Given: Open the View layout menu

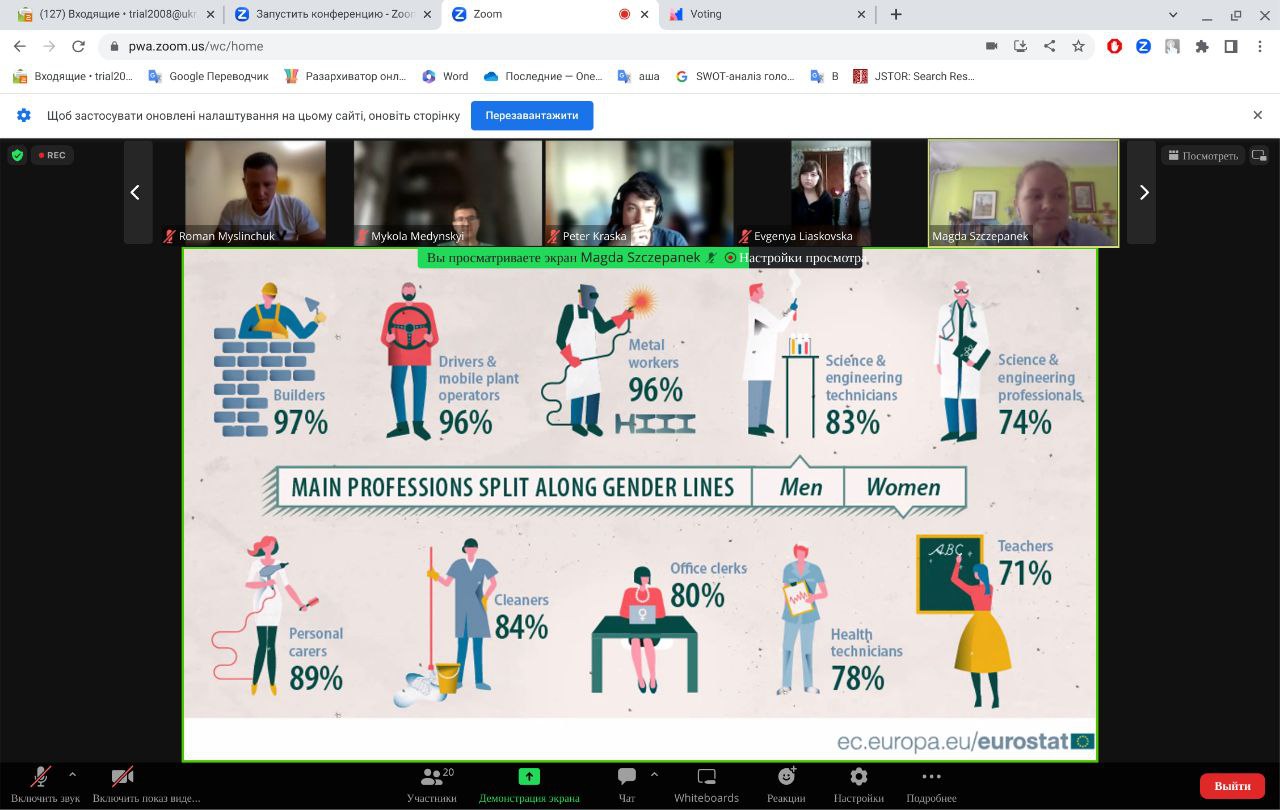Looking at the screenshot, I should (1202, 155).
